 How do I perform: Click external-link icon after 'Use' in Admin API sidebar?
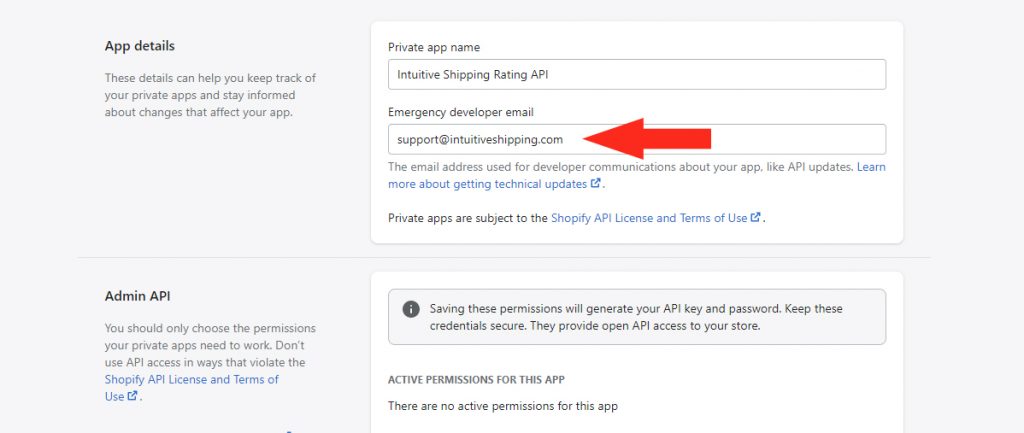click(x=133, y=395)
